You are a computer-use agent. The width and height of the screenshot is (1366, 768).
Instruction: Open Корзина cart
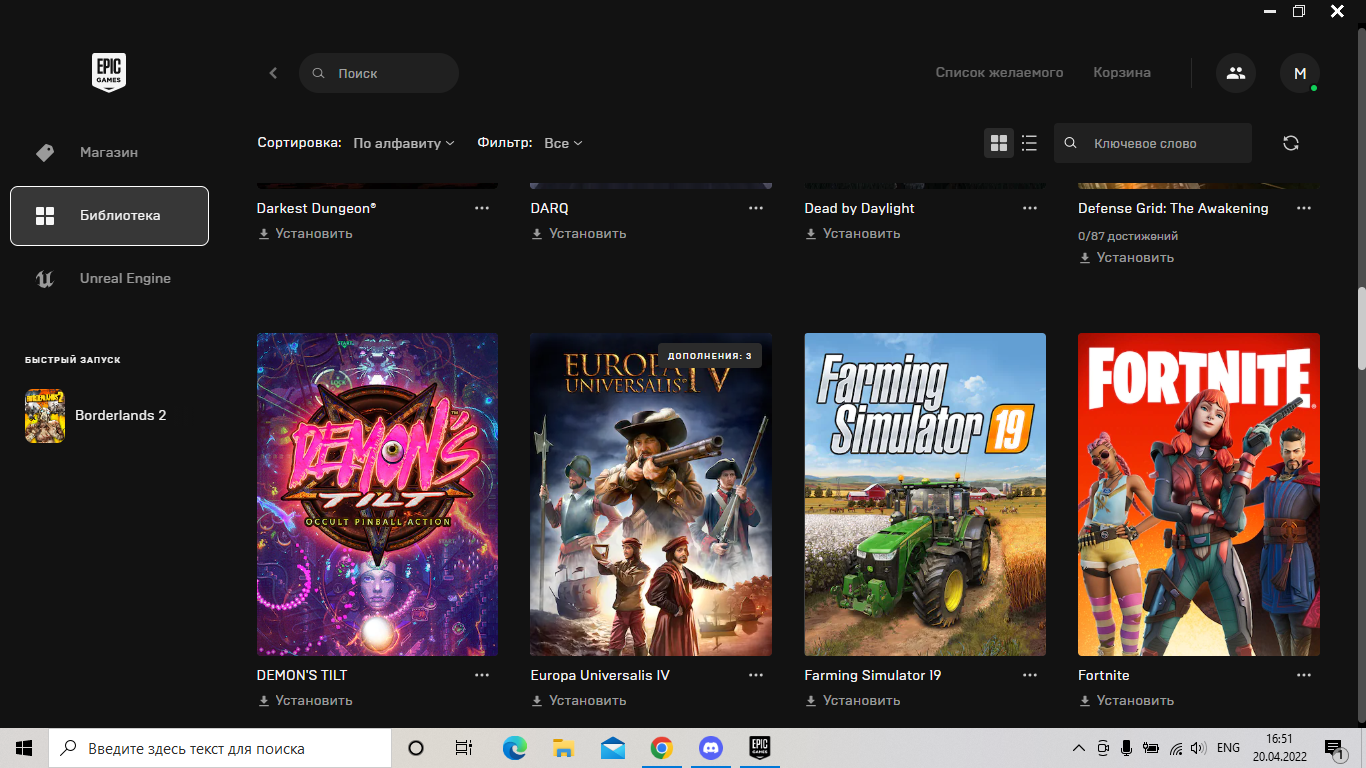tap(1122, 73)
